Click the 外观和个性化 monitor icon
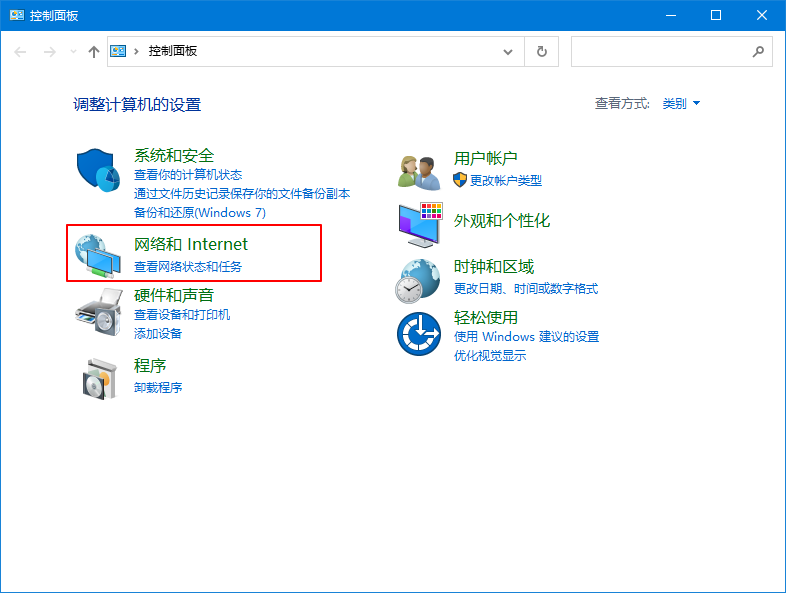786x593 pixels. tap(419, 224)
